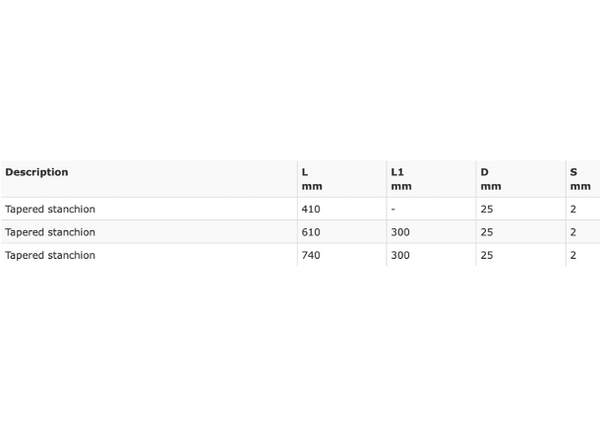Click the 410 length value
600x434 pixels.
pos(311,209)
